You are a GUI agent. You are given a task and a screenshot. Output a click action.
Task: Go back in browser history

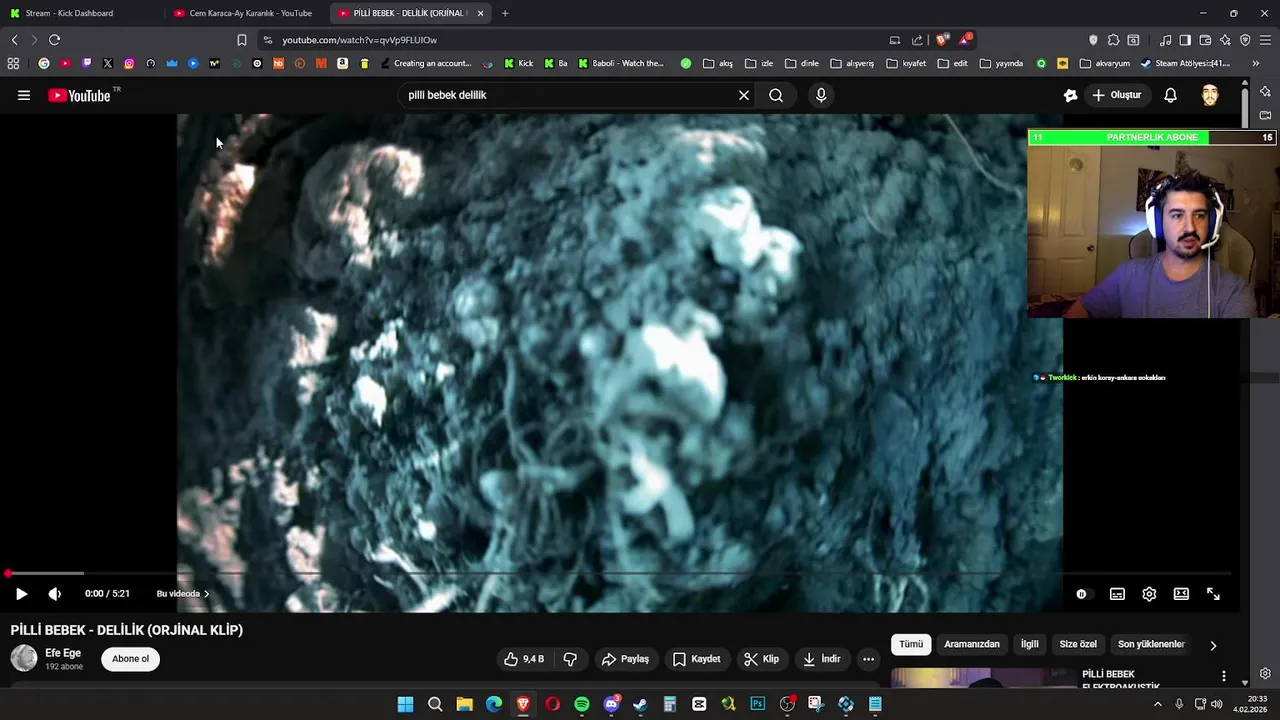[14, 40]
